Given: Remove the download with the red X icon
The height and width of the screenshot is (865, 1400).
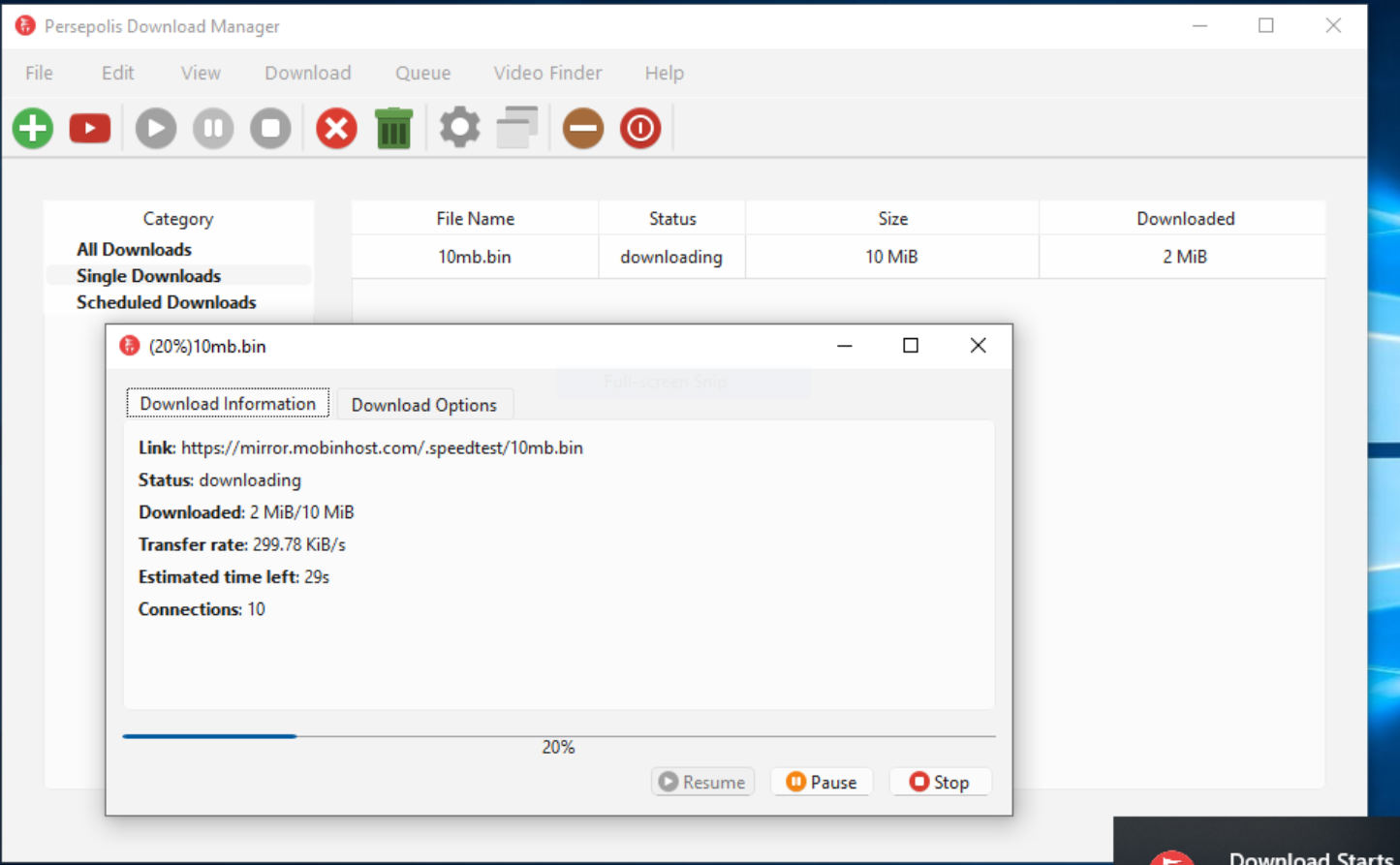Looking at the screenshot, I should [336, 128].
